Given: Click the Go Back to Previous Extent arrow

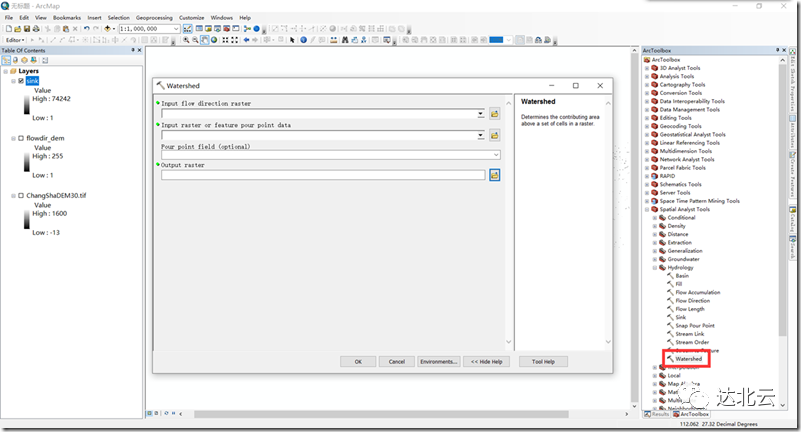Looking at the screenshot, I should 246,40.
